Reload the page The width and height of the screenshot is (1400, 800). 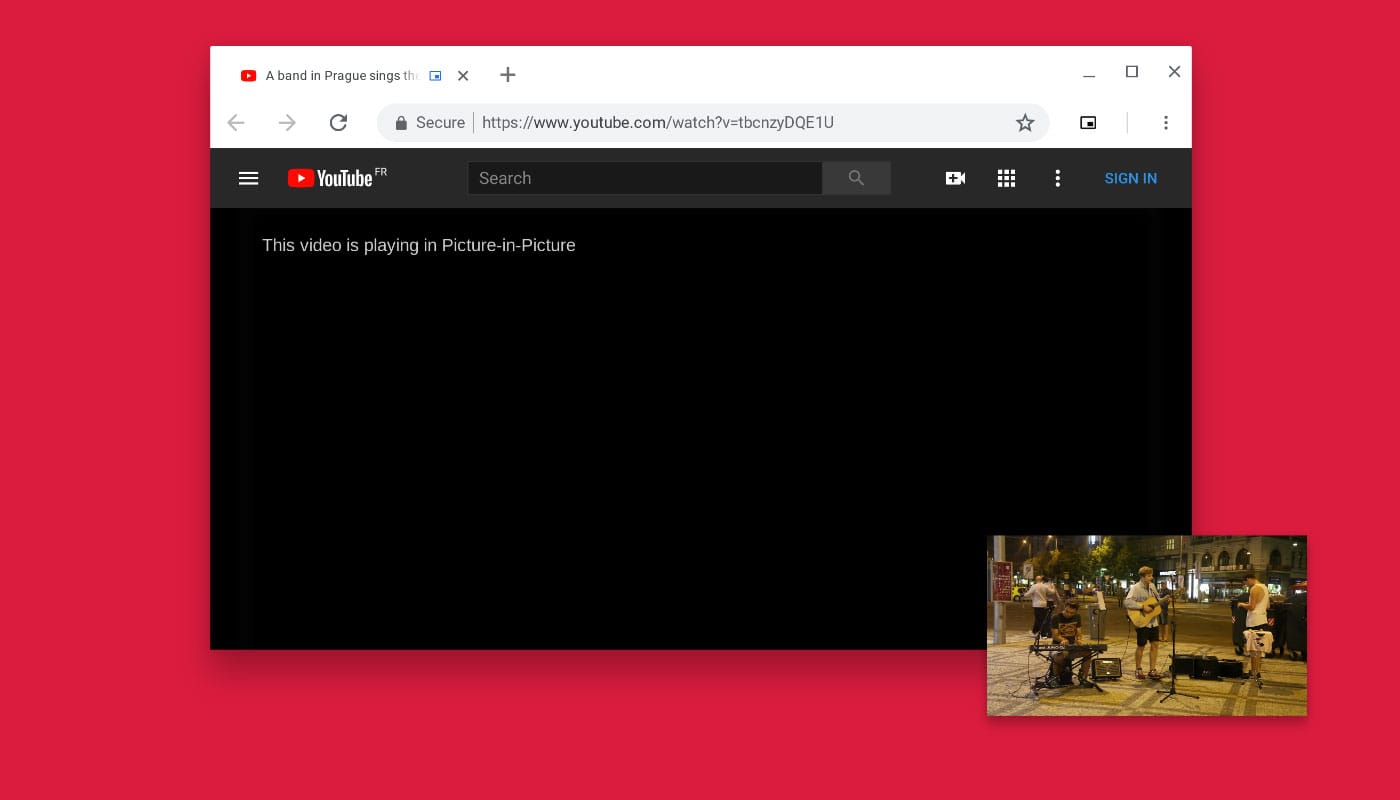pos(338,123)
